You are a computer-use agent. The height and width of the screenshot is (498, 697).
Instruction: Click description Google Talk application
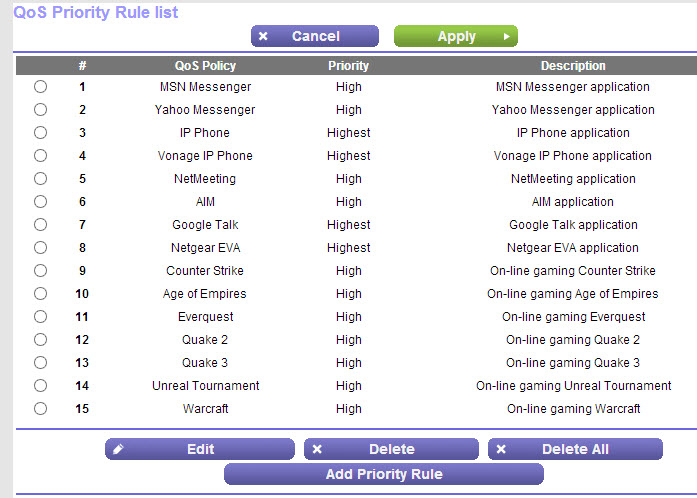pyautogui.click(x=573, y=225)
